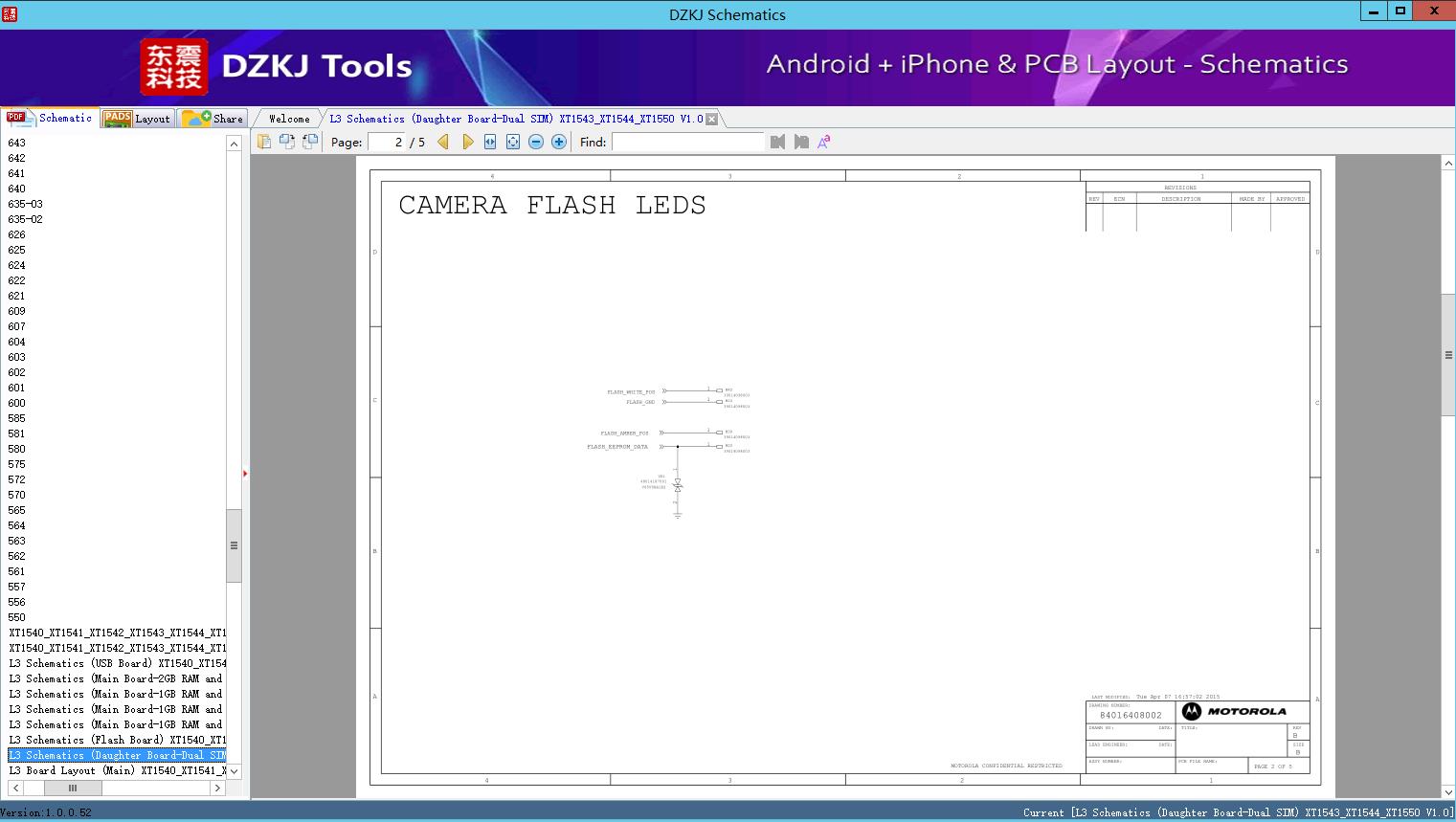Go to the previous schematic page
Viewport: 1456px width, 822px height.
pos(442,141)
